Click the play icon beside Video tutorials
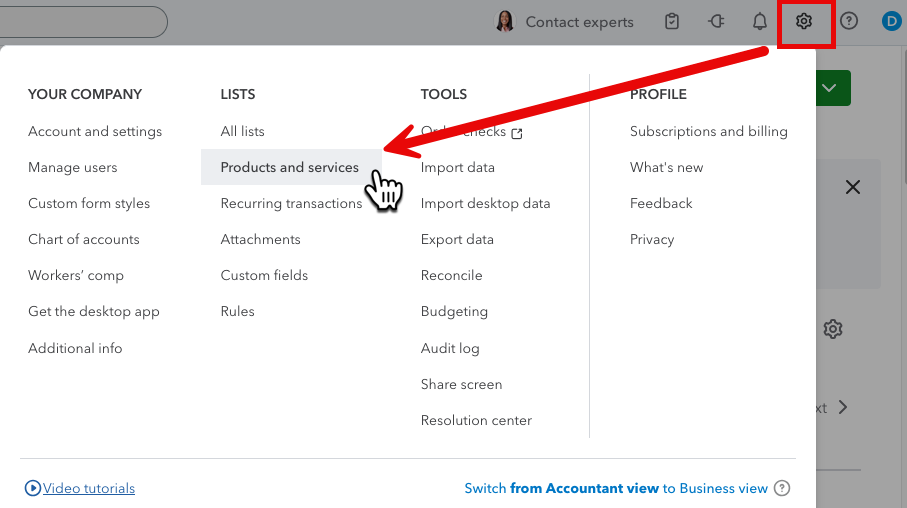The height and width of the screenshot is (508, 907). click(x=32, y=488)
